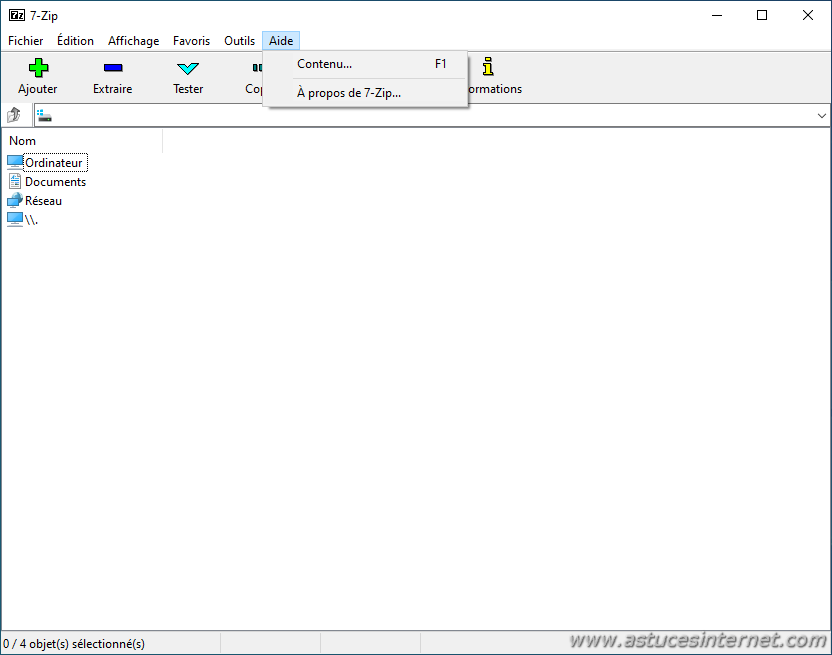Image resolution: width=832 pixels, height=655 pixels.
Task: Click the 7-Zip title bar logo
Action: 17,15
